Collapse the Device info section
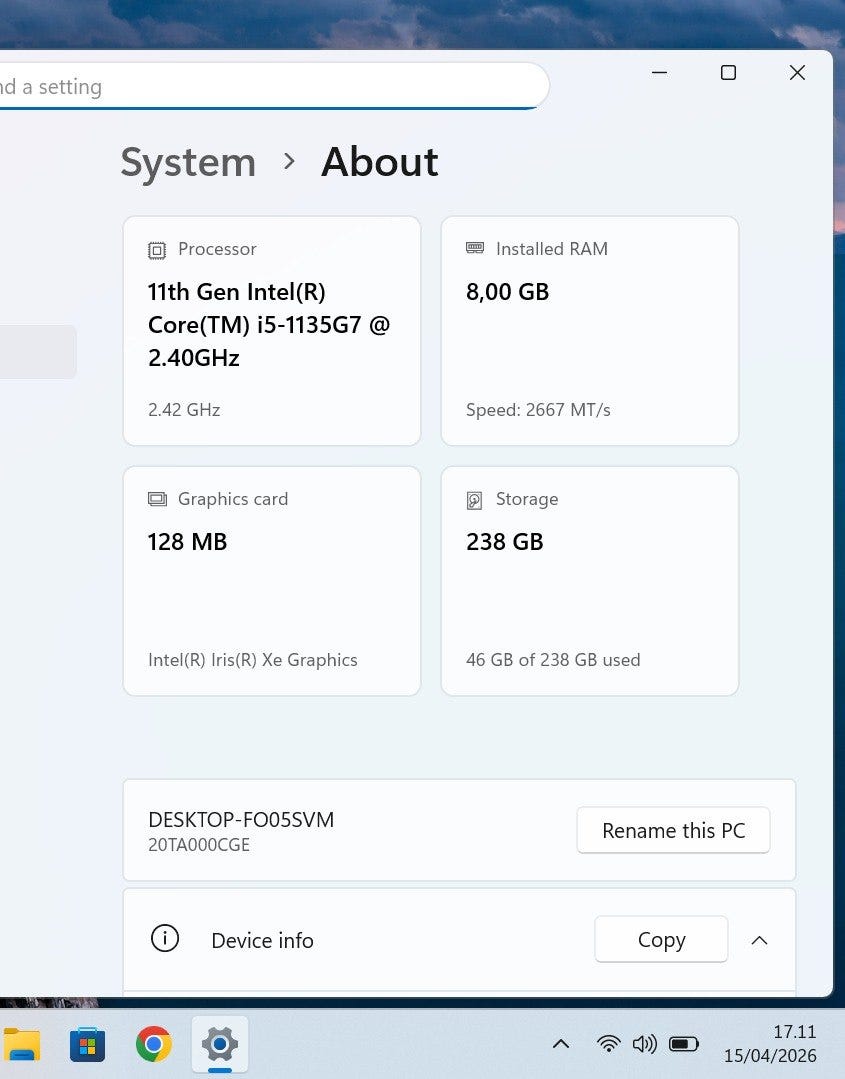Screen dimensions: 845x1079 [x=759, y=940]
